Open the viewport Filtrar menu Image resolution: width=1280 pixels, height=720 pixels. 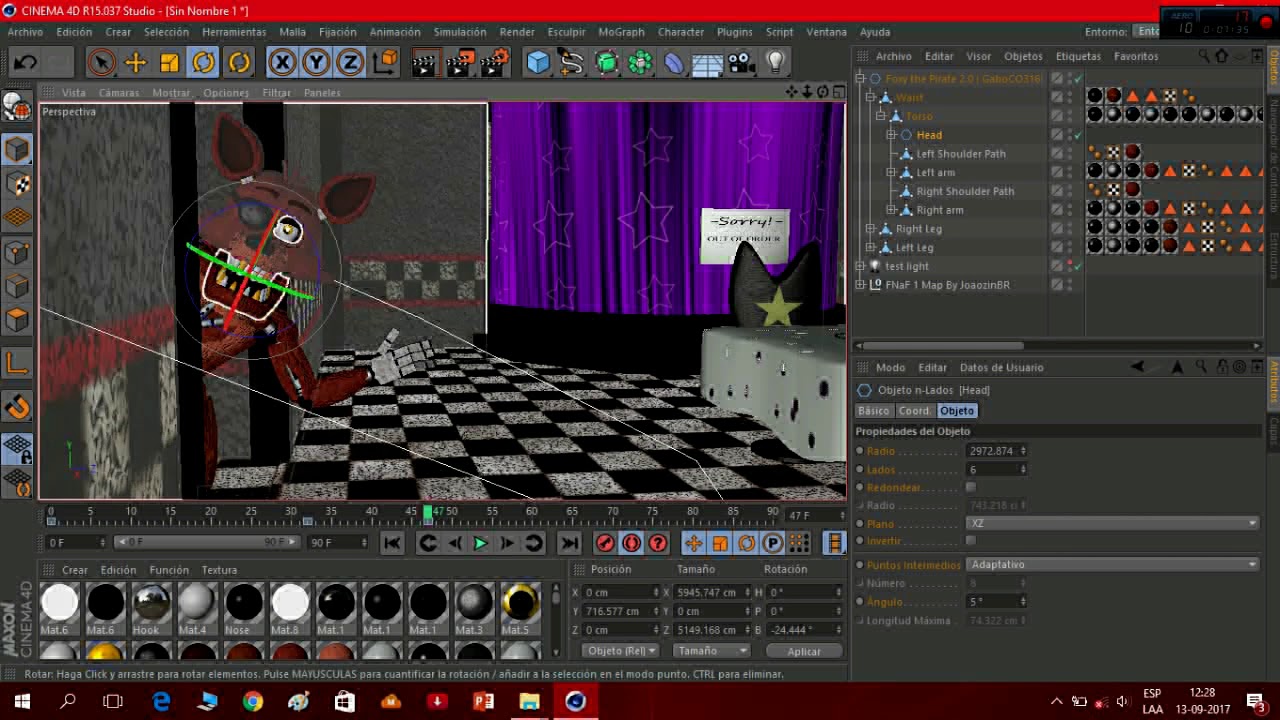[276, 92]
